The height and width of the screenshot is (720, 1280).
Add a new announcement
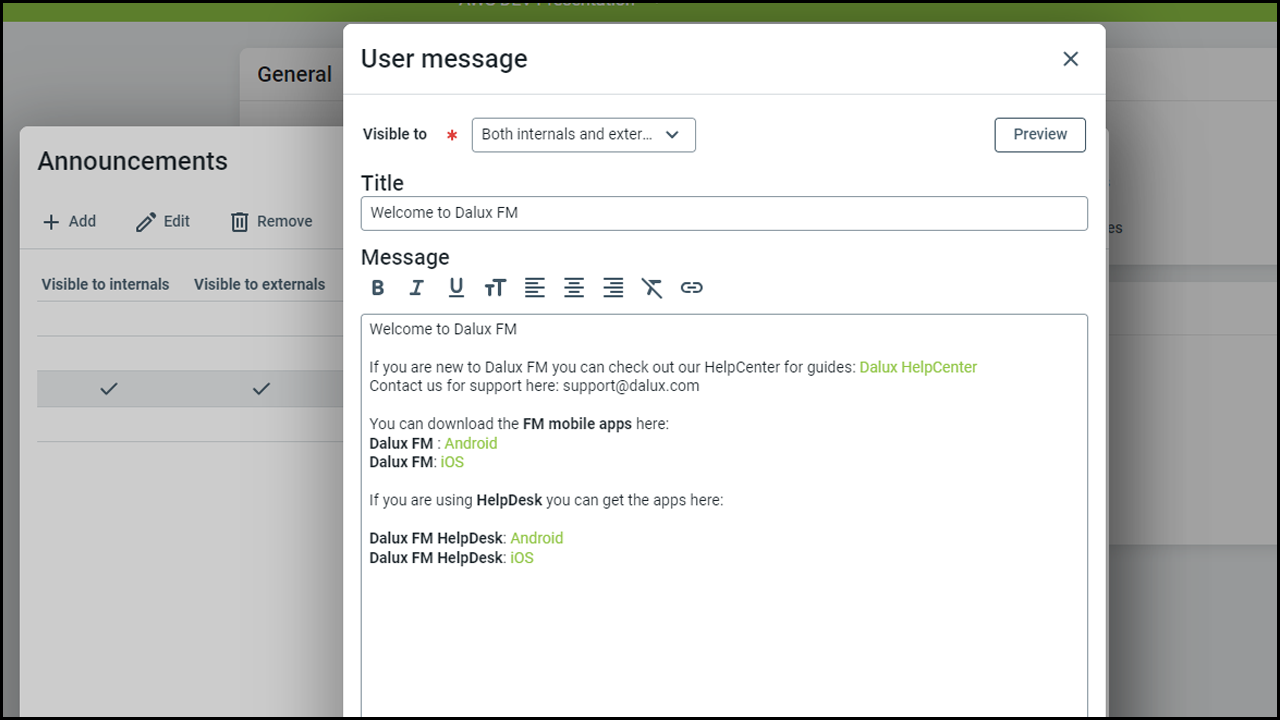pos(70,222)
